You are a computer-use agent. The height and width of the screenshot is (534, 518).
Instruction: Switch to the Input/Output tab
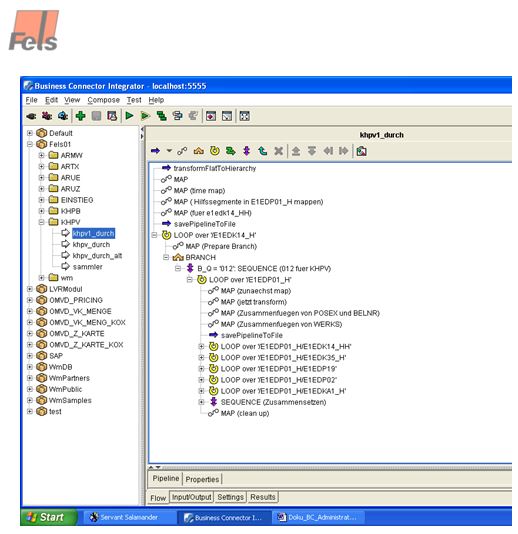tap(191, 497)
